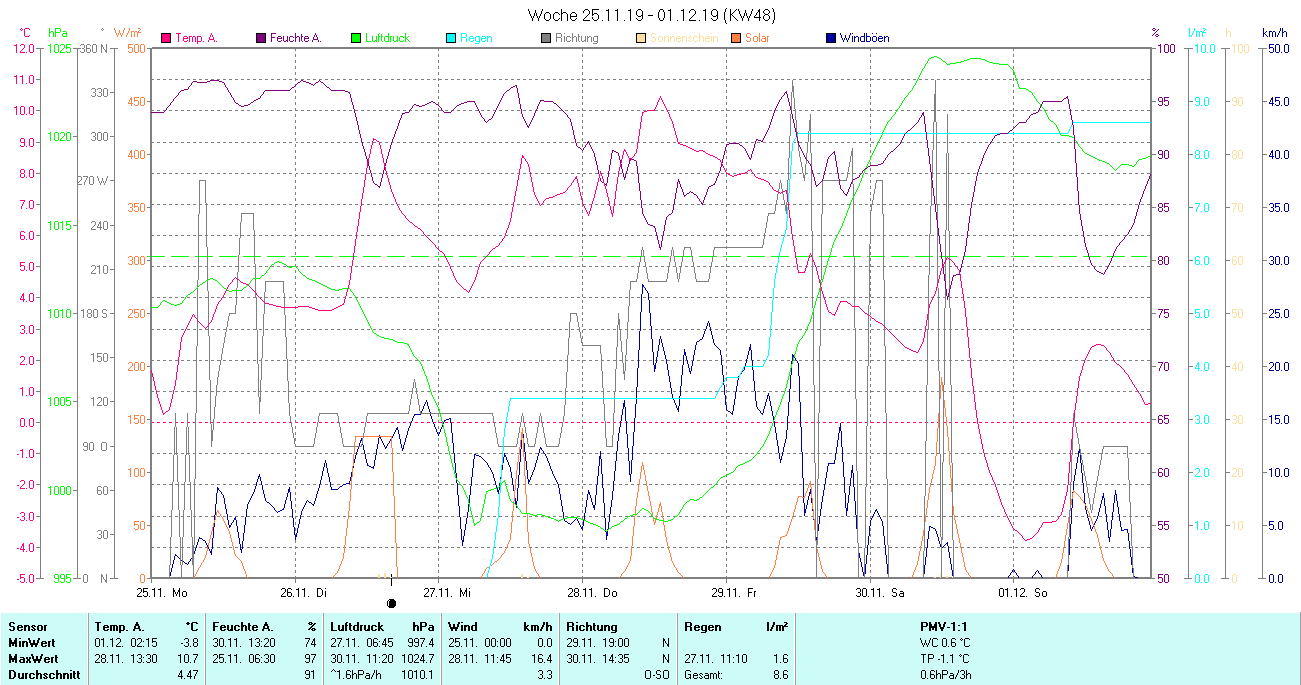1301x685 pixels.
Task: Click the 'Windböen' legend label
Action: click(865, 38)
